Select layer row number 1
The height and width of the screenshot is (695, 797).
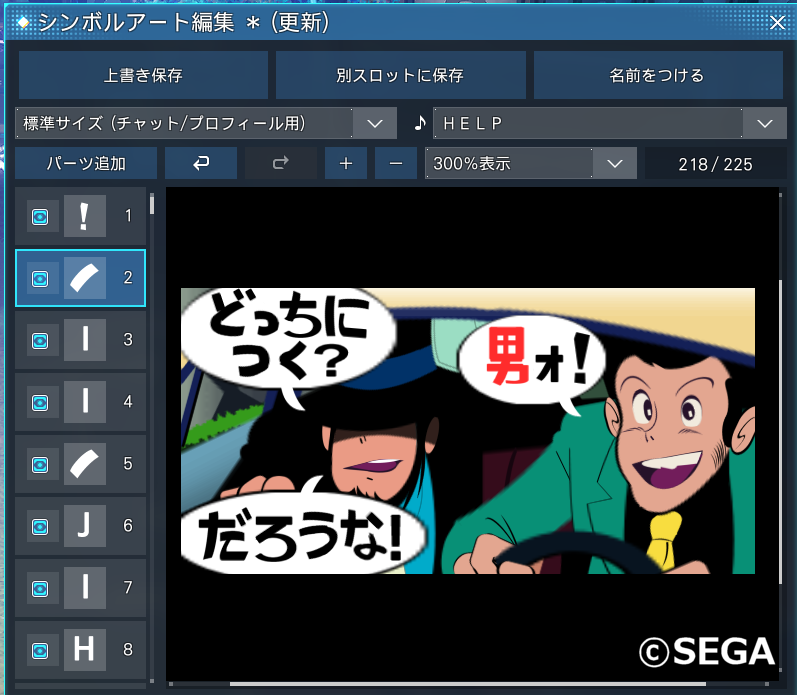(x=80, y=216)
